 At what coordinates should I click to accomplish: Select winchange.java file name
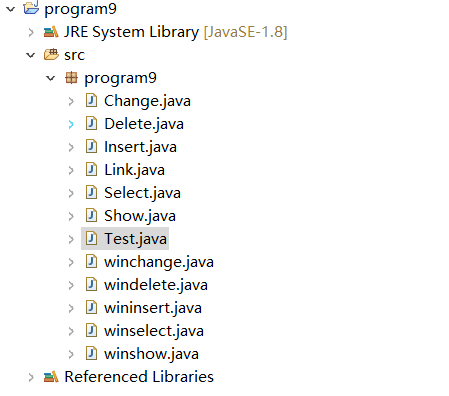tap(159, 262)
